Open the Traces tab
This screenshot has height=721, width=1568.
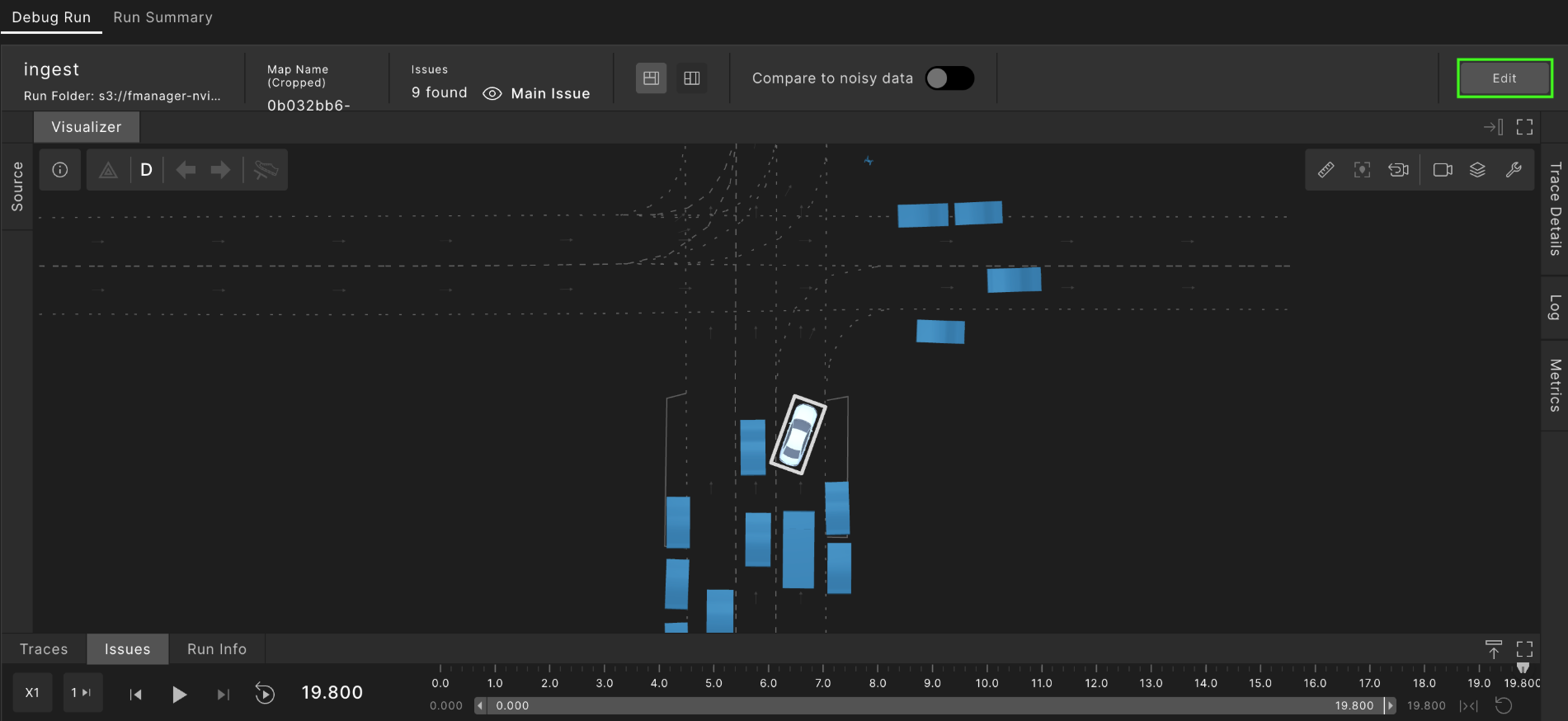tap(44, 649)
